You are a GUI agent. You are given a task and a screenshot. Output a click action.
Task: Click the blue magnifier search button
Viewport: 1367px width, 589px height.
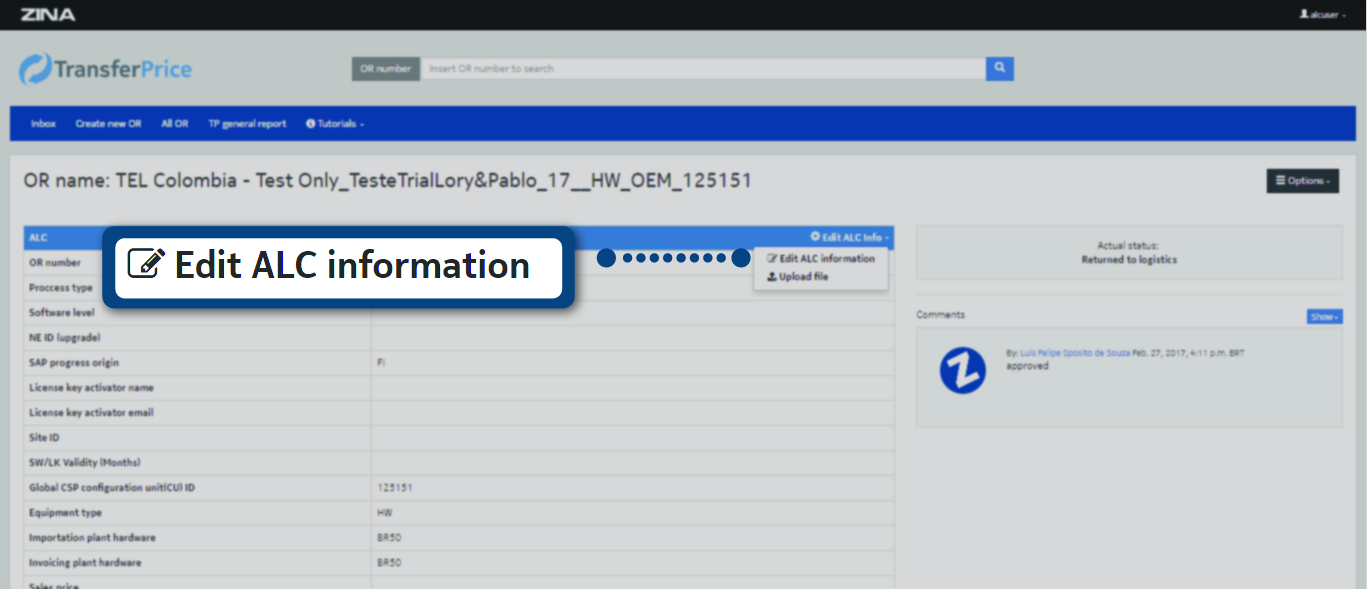pos(999,69)
